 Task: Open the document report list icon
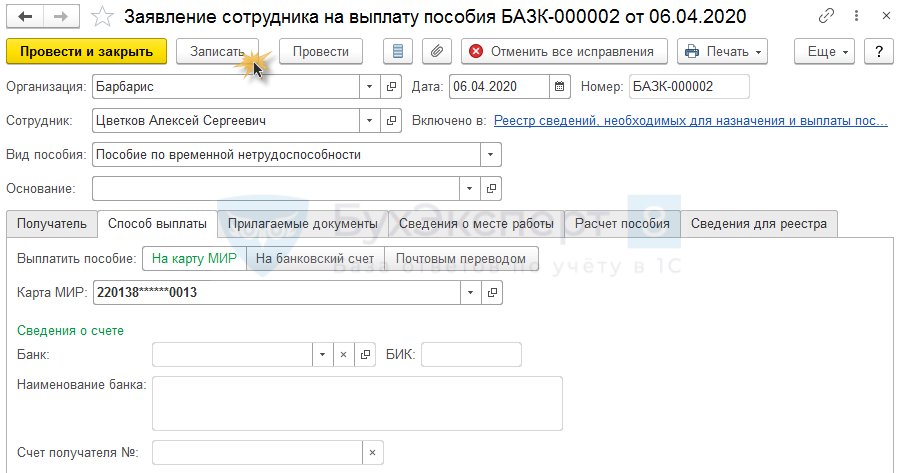coord(399,52)
